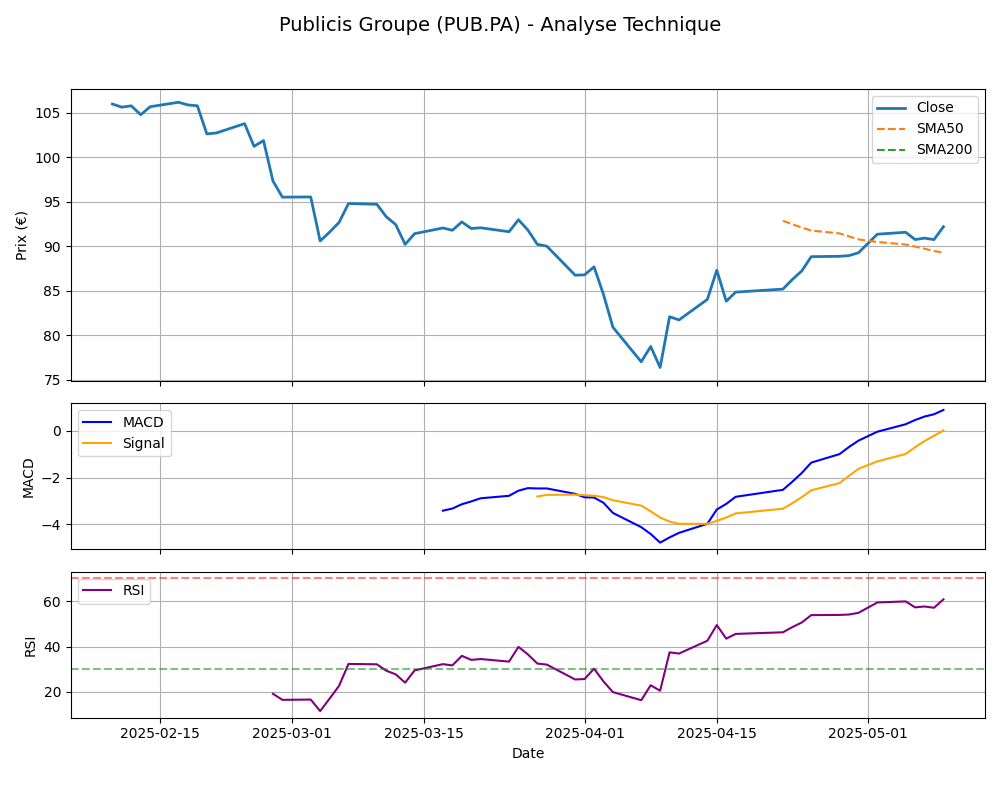Image resolution: width=1000 pixels, height=800 pixels.
Task: Click the '75' price axis tick
Action: pos(52,381)
